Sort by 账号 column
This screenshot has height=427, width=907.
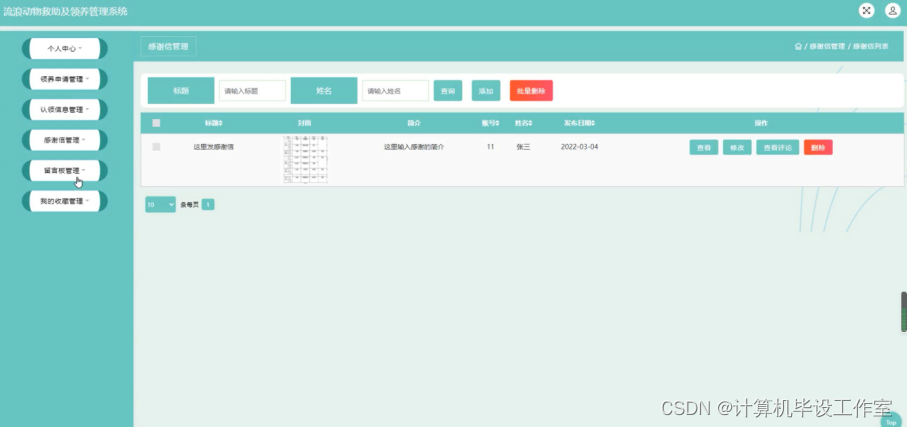tap(490, 123)
